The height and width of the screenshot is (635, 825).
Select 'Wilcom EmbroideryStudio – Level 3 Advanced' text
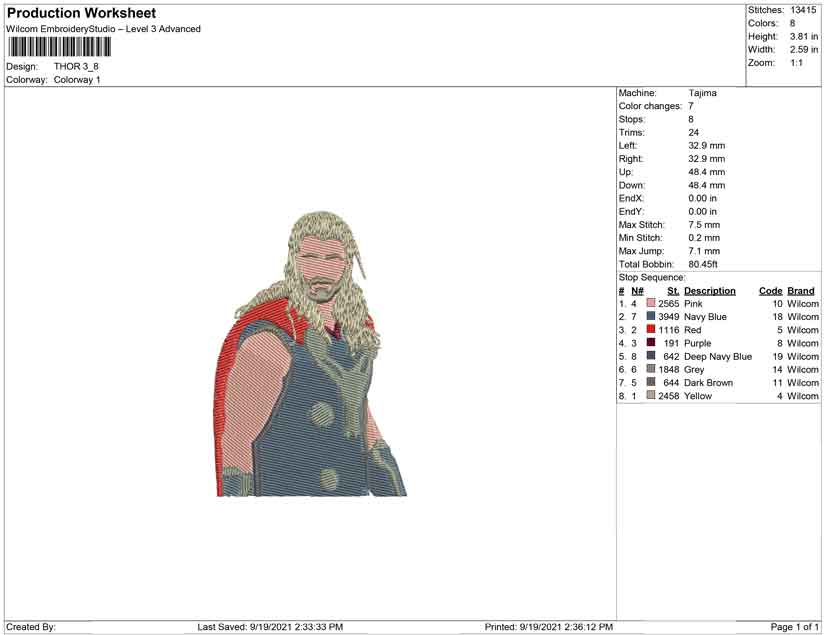pos(103,29)
